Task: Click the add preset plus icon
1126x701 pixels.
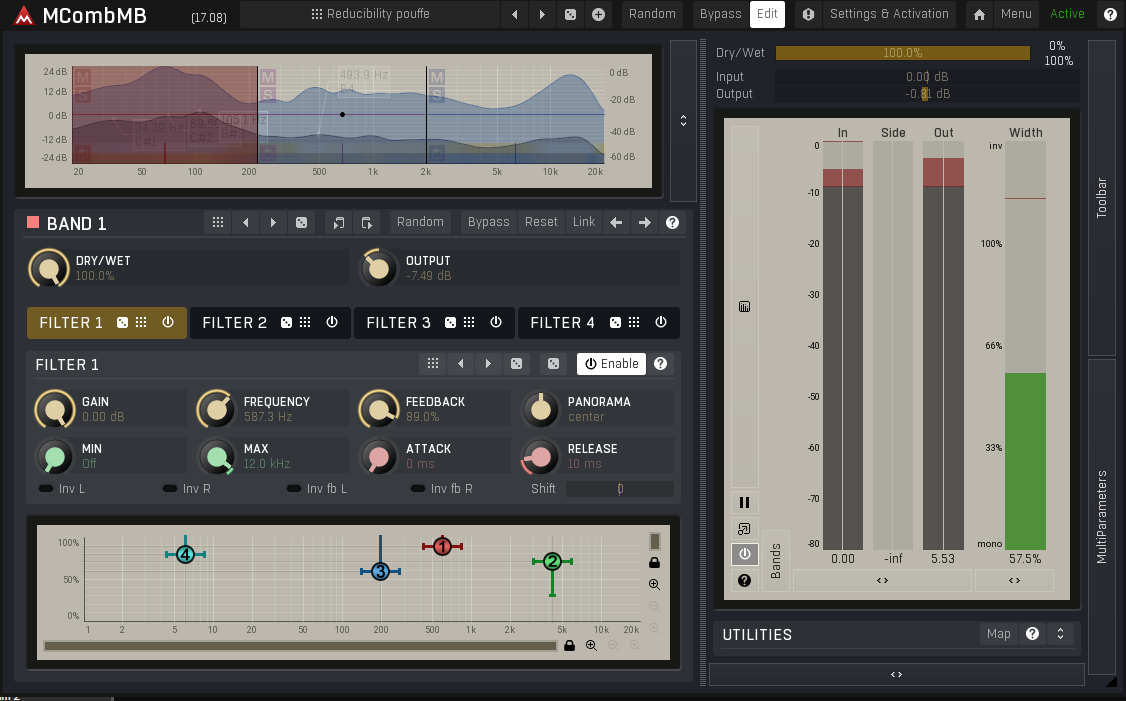Action: [x=598, y=14]
